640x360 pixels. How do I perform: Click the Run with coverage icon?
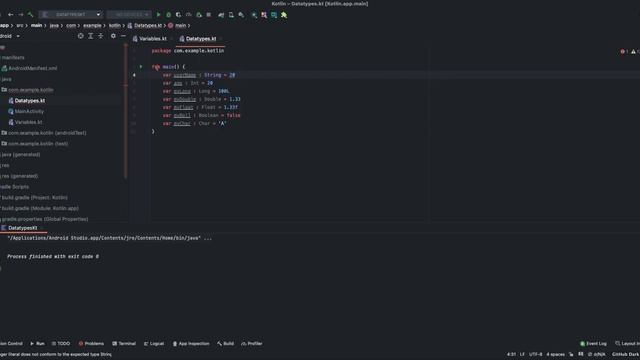tap(178, 15)
